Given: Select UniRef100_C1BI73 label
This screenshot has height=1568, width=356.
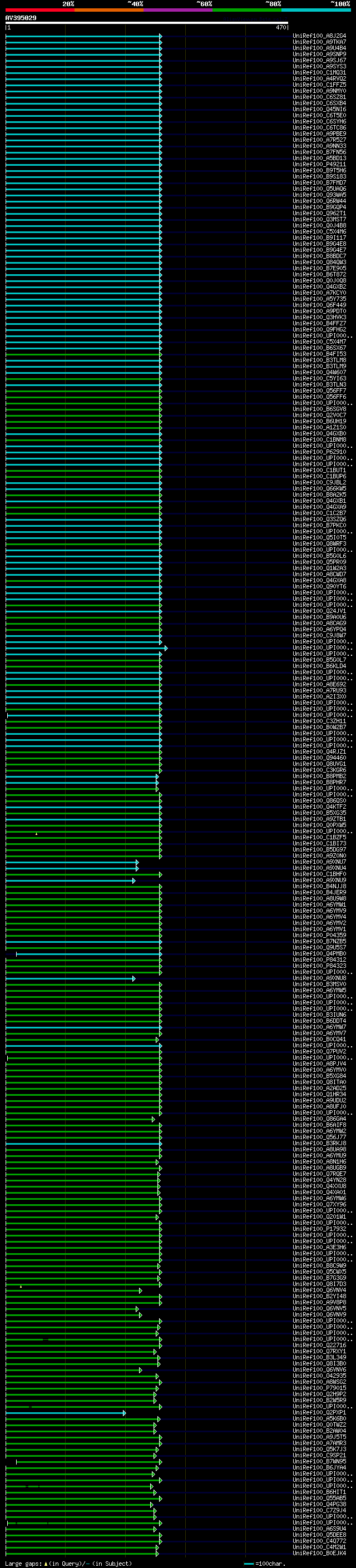Looking at the screenshot, I should click(x=319, y=844).
